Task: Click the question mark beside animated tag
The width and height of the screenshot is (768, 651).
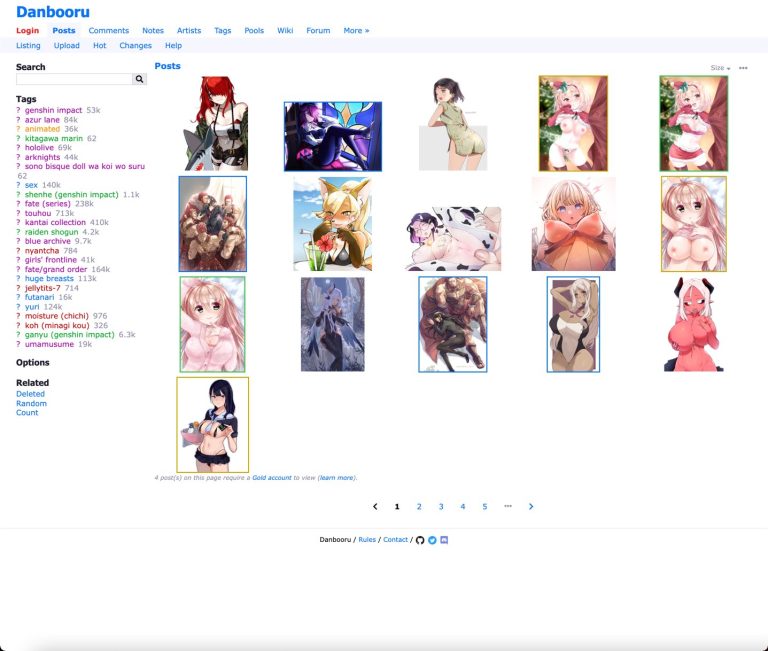Action: coord(18,129)
